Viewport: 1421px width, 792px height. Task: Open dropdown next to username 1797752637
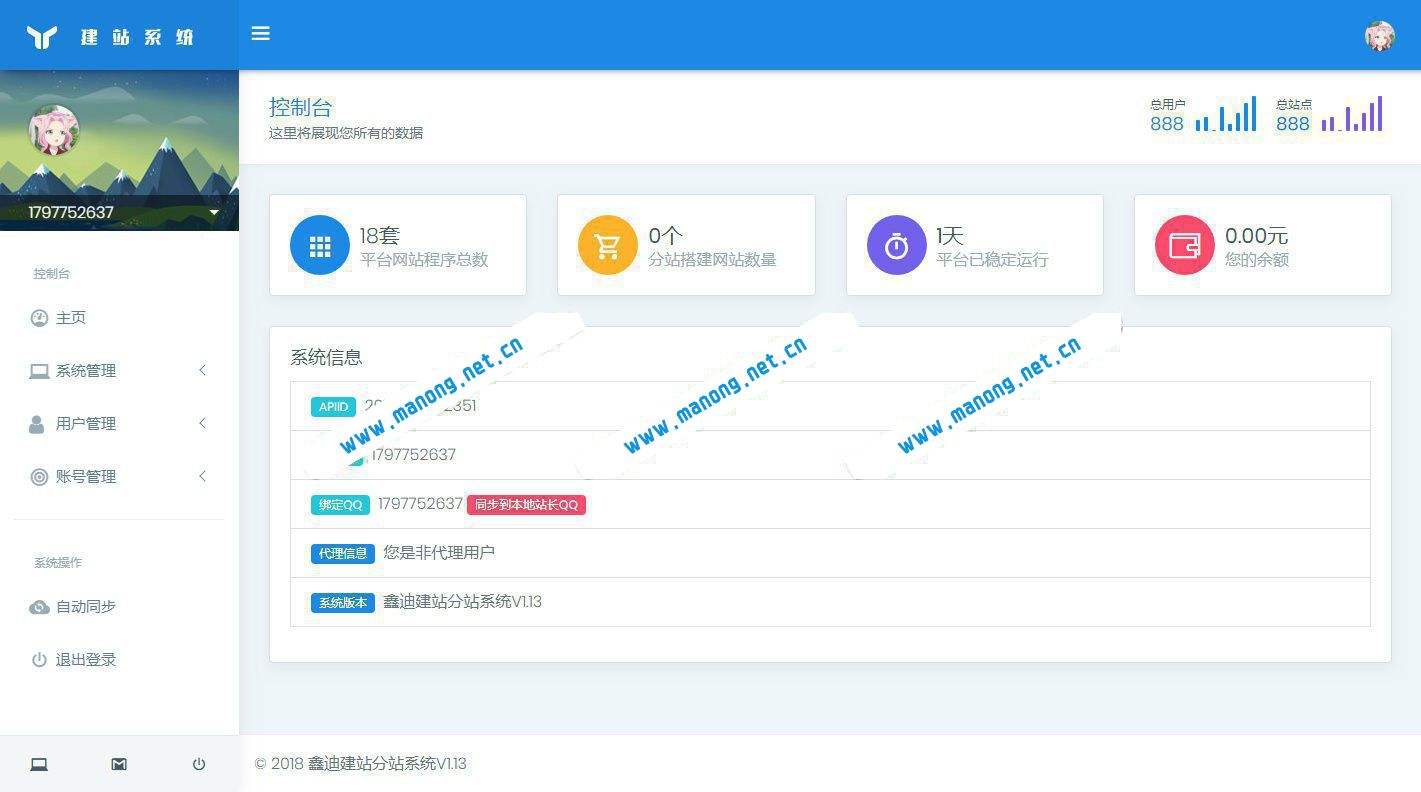pyautogui.click(x=213, y=213)
